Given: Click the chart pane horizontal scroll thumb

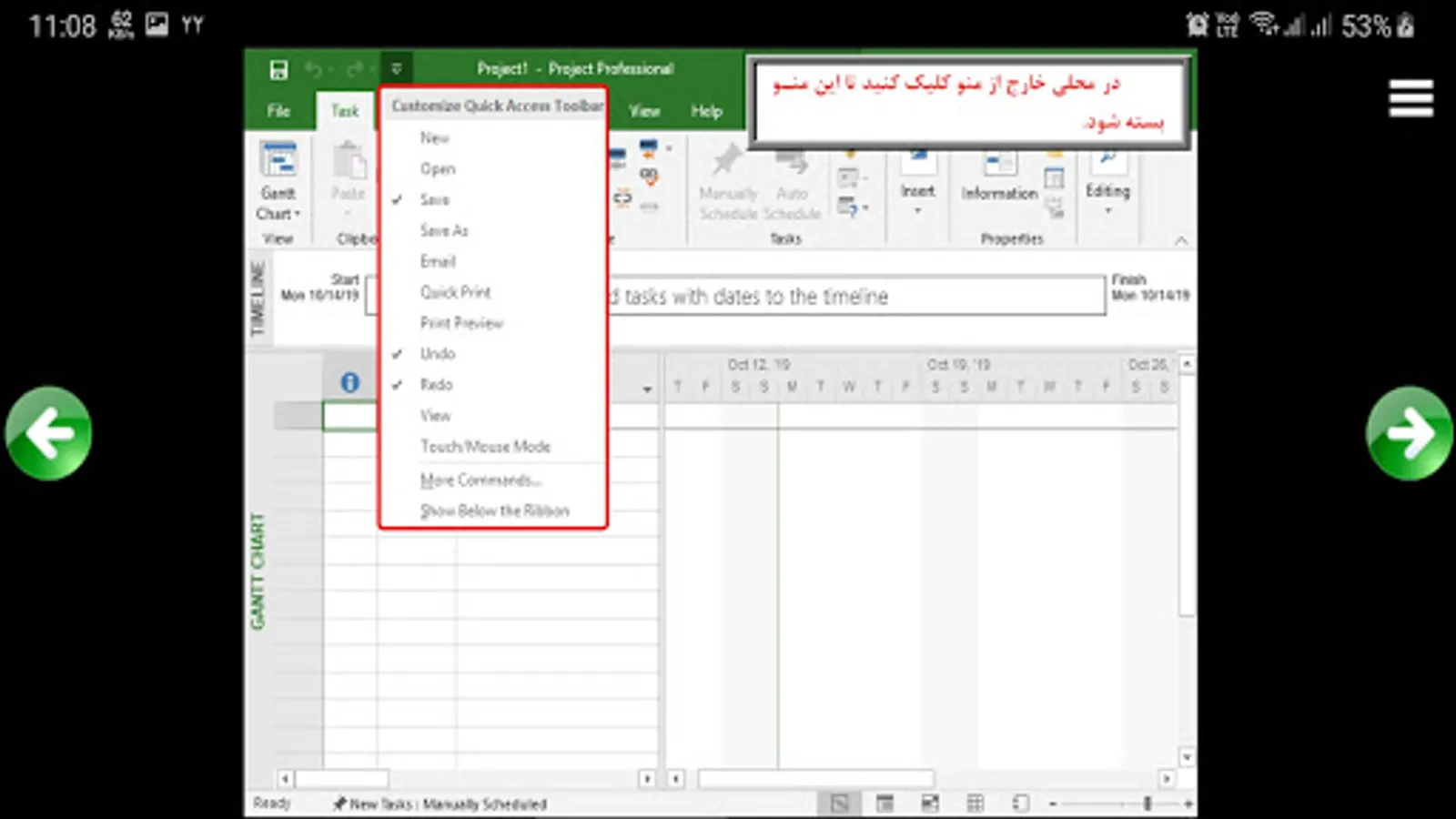Looking at the screenshot, I should coord(816,779).
